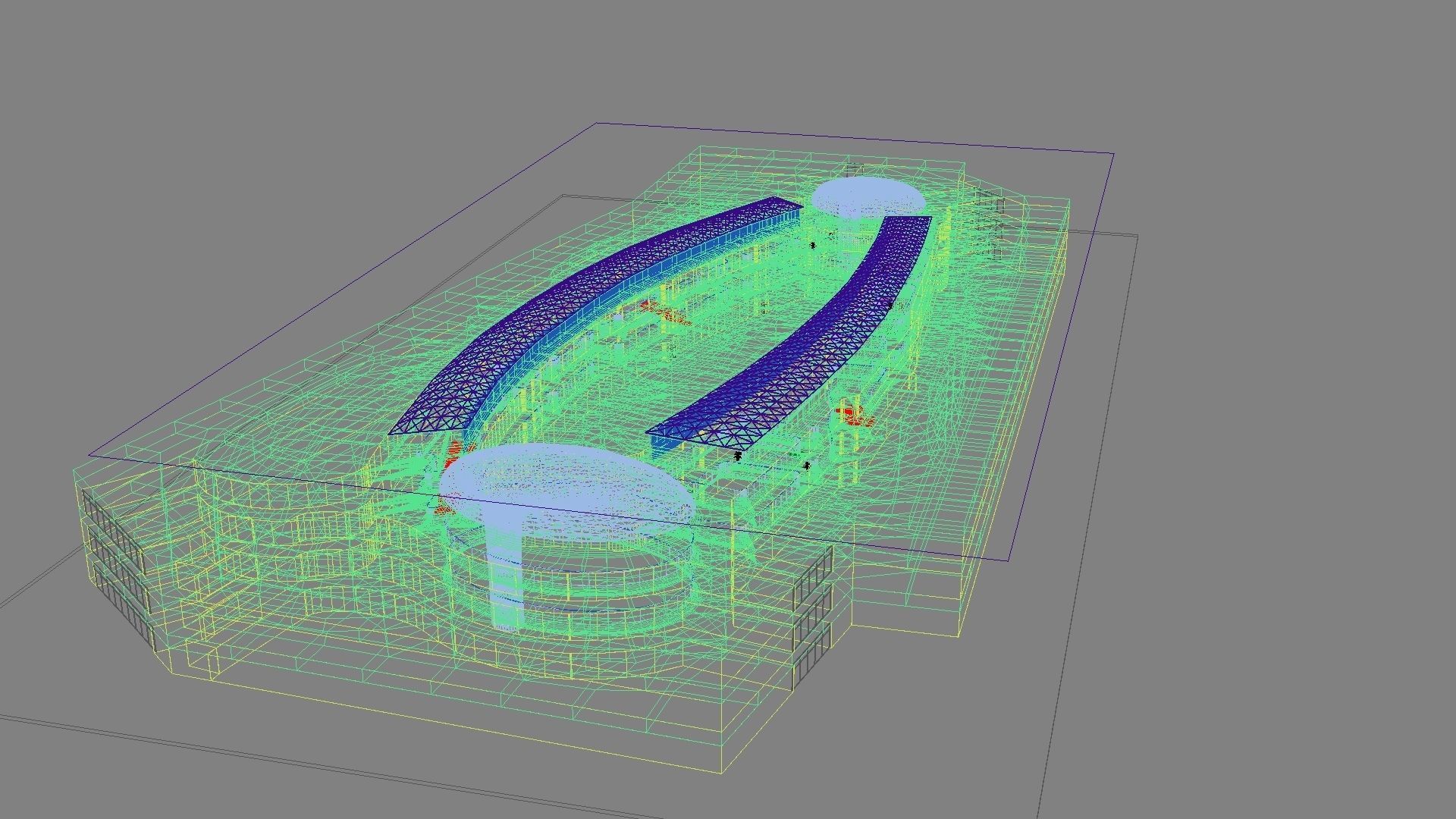Viewport: 1456px width, 819px height.
Task: Select red object cluster beside right truss end
Action: [x=855, y=416]
